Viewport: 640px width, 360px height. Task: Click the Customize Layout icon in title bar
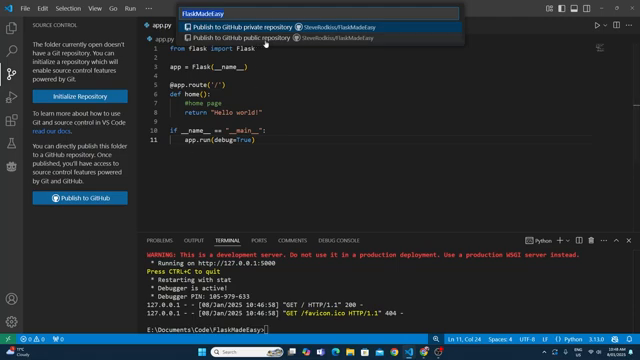click(x=549, y=9)
